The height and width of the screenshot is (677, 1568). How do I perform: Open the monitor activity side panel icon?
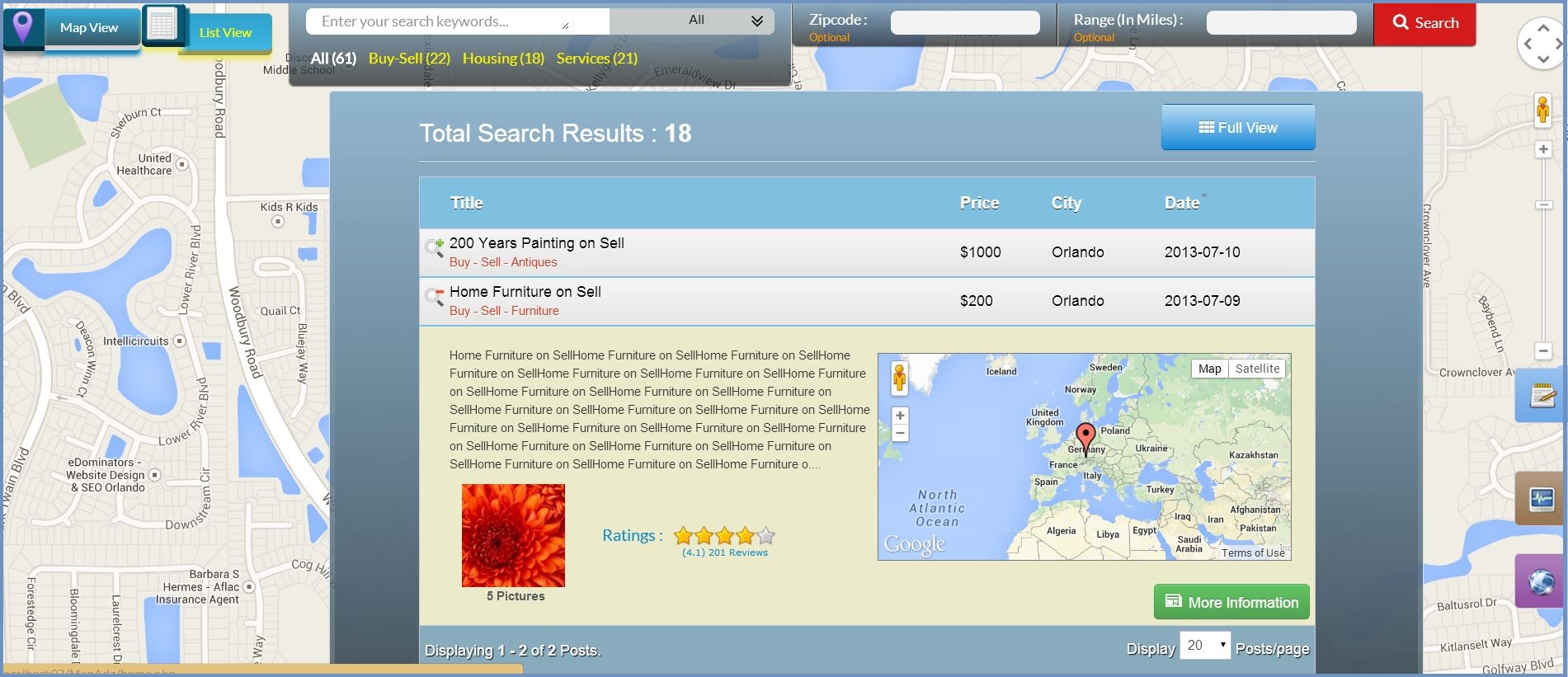pyautogui.click(x=1542, y=499)
